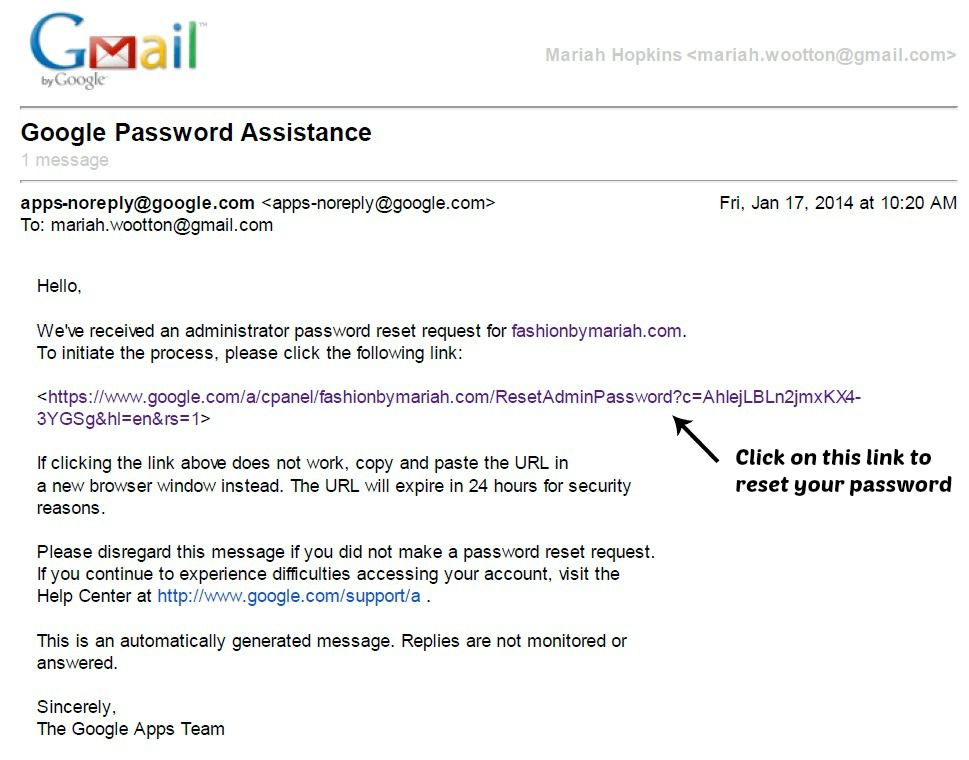
Task: Click 'The Google Apps Team' signature
Action: coord(130,729)
